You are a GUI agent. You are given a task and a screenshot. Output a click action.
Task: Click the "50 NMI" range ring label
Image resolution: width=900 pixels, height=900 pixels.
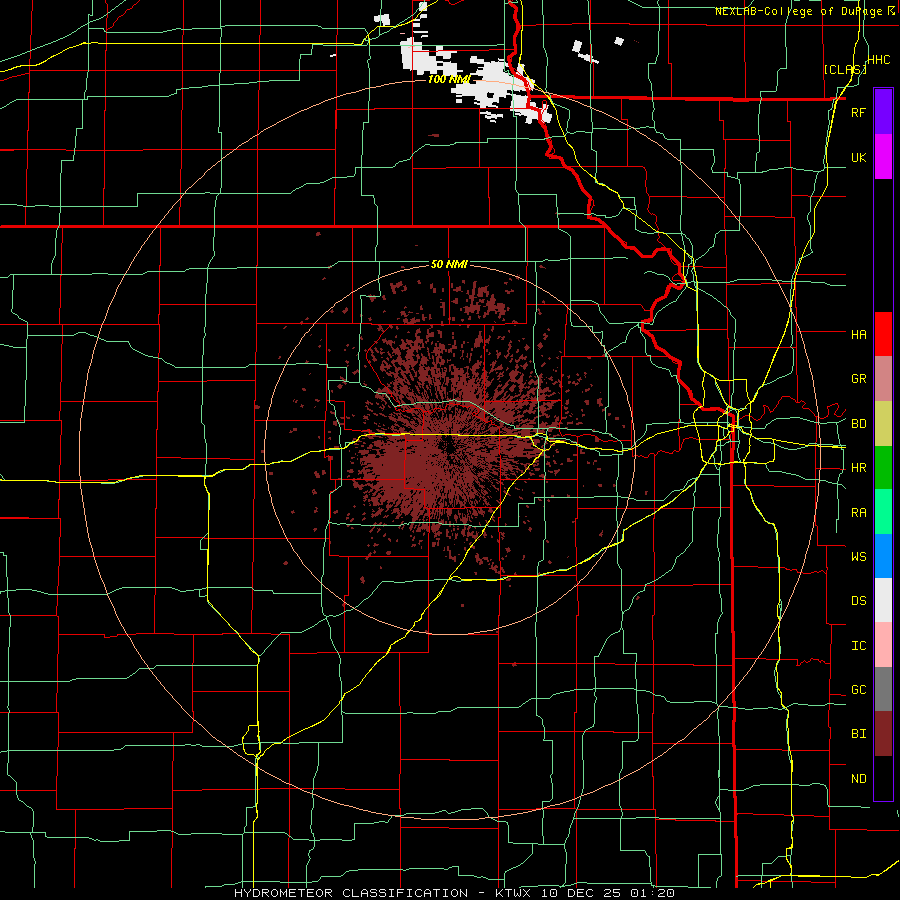[449, 264]
